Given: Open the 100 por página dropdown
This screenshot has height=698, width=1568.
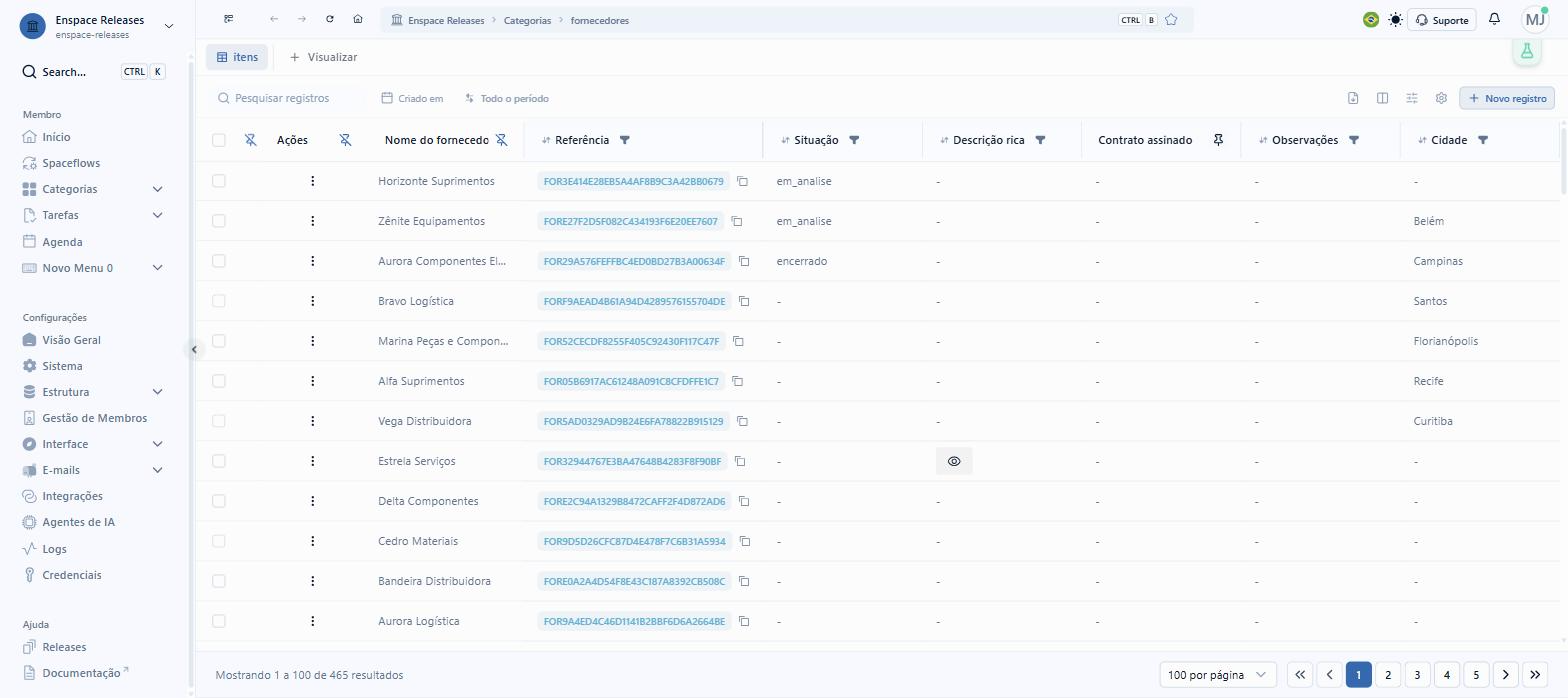Looking at the screenshot, I should pyautogui.click(x=1218, y=675).
